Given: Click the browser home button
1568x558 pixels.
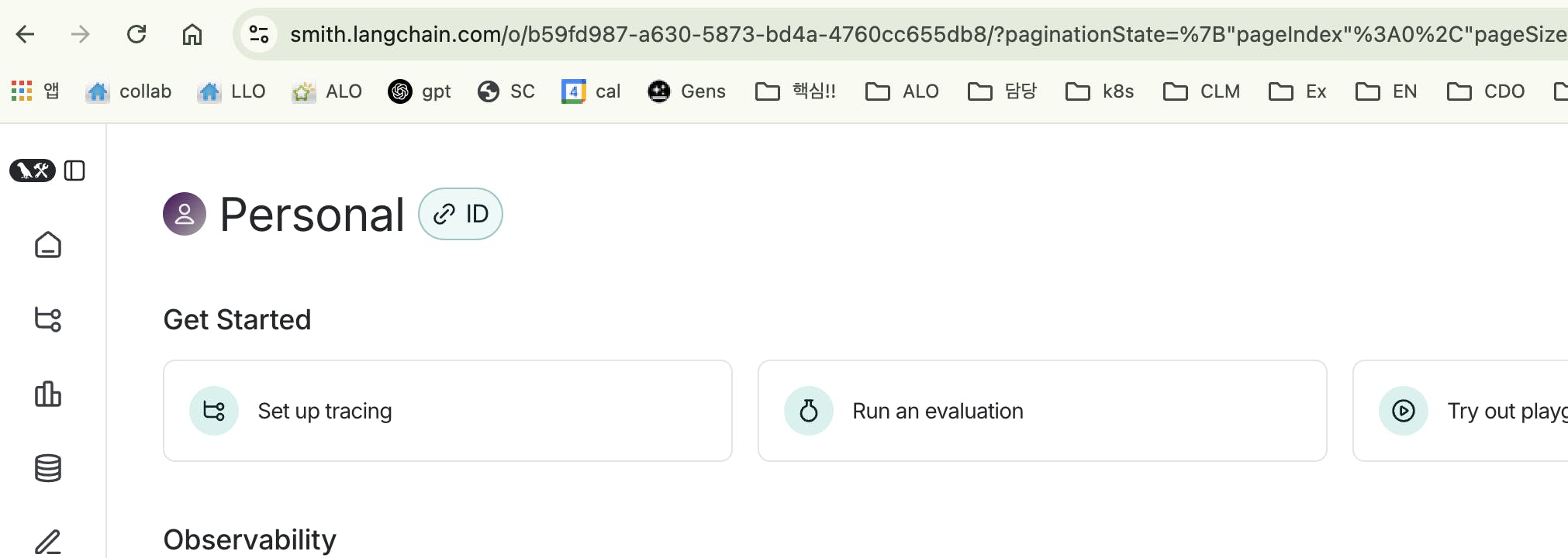Looking at the screenshot, I should coord(192,34).
